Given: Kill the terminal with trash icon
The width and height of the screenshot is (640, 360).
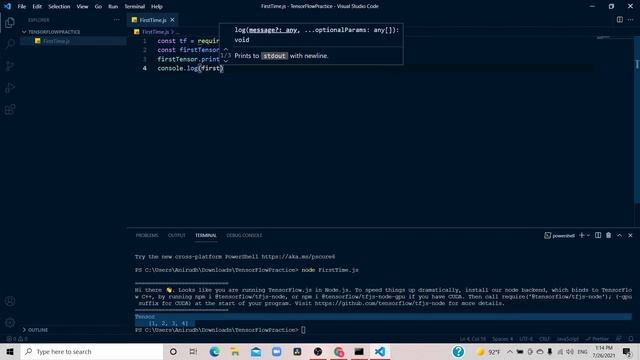Looking at the screenshot, I should tap(609, 235).
